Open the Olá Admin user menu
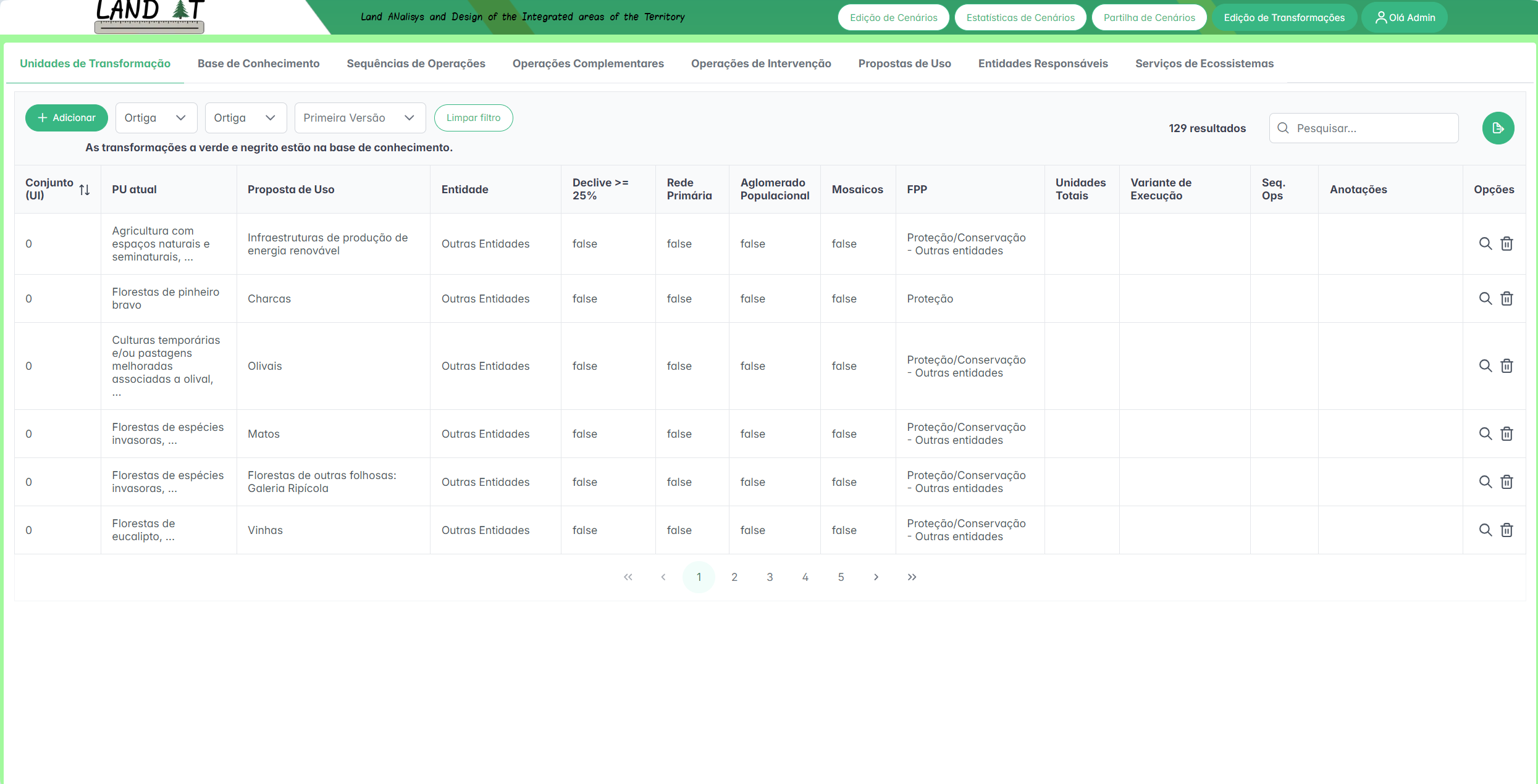 pyautogui.click(x=1405, y=17)
